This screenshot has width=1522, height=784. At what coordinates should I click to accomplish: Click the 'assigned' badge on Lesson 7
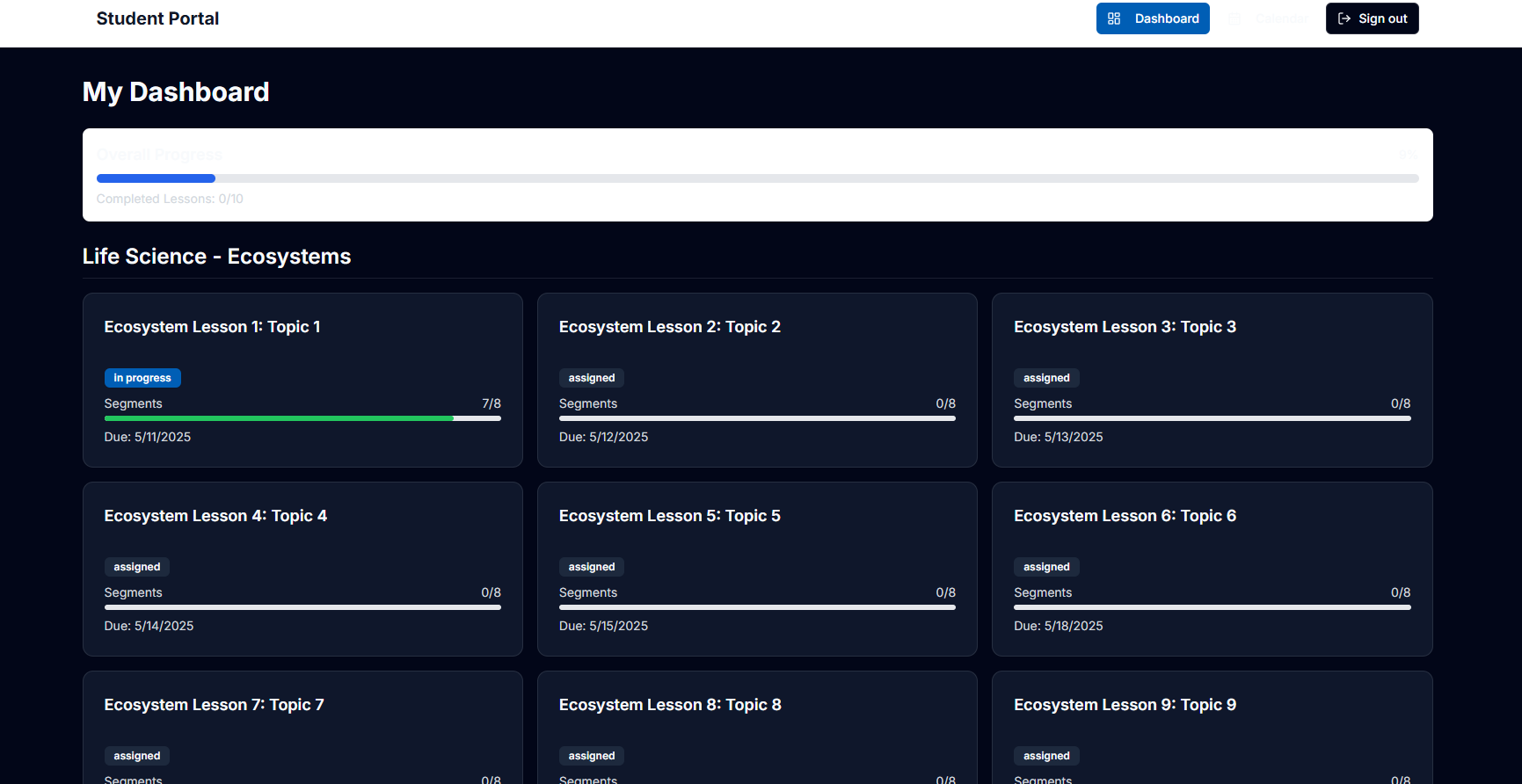(x=137, y=756)
